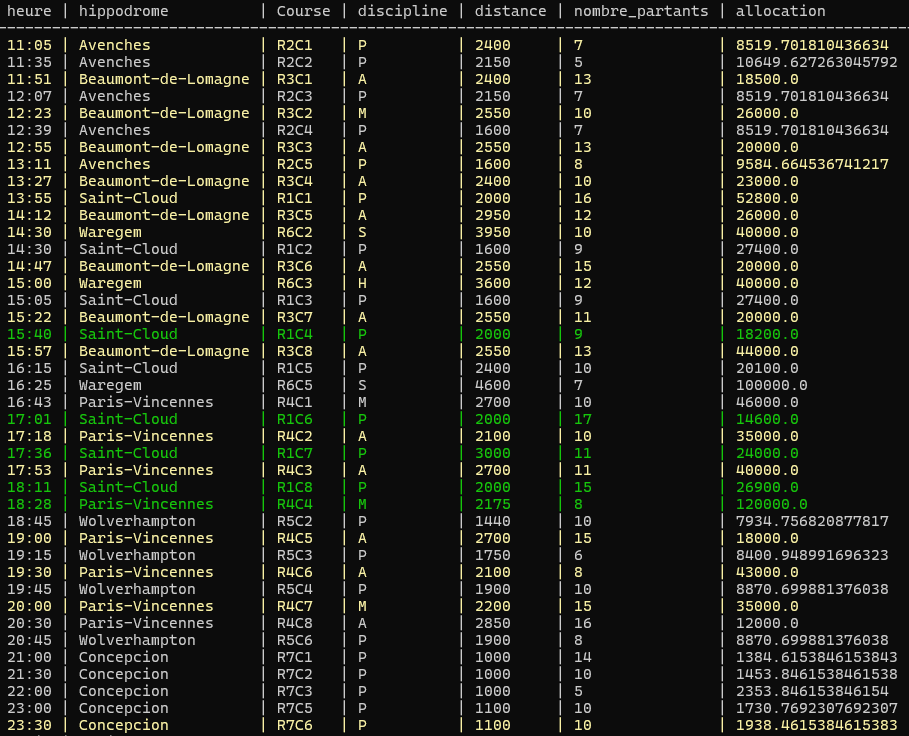Select distance value 2175
The image size is (909, 736).
[493, 504]
